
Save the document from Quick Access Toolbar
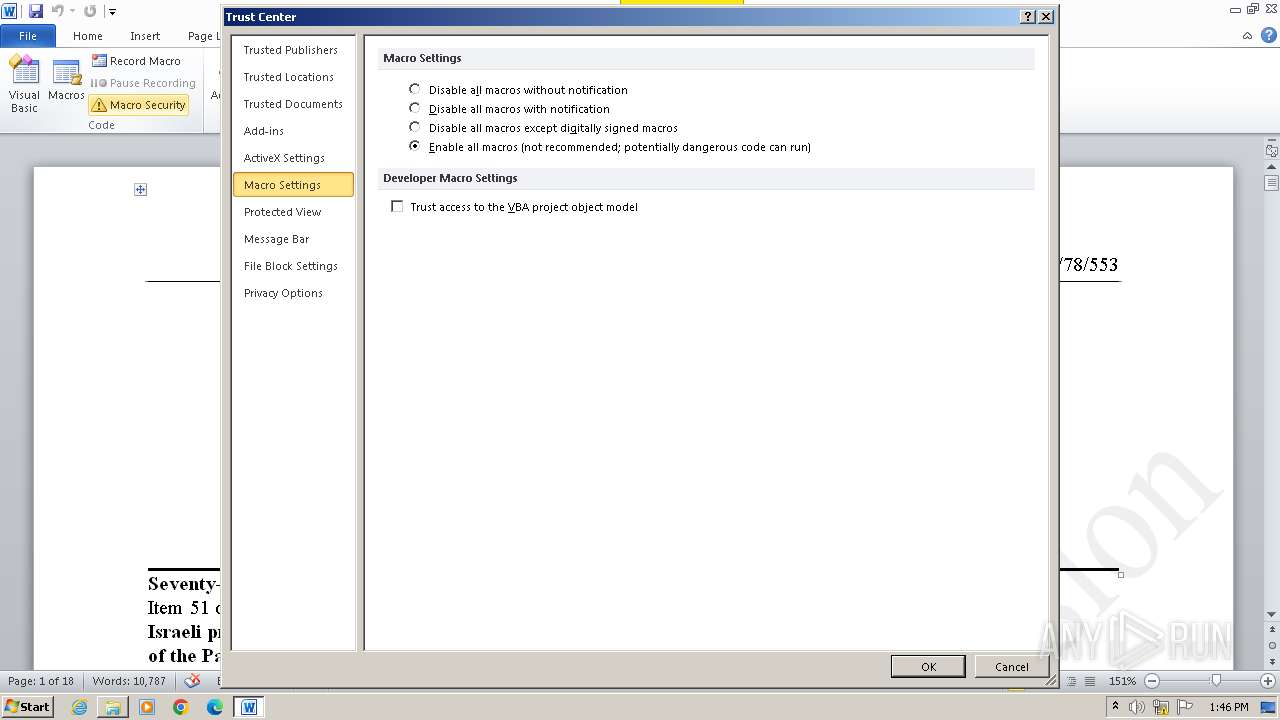tap(36, 11)
